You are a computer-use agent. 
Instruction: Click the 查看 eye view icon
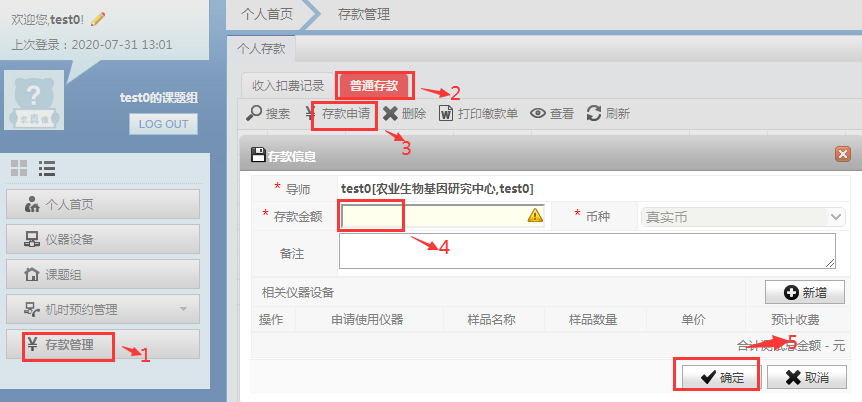pos(538,114)
